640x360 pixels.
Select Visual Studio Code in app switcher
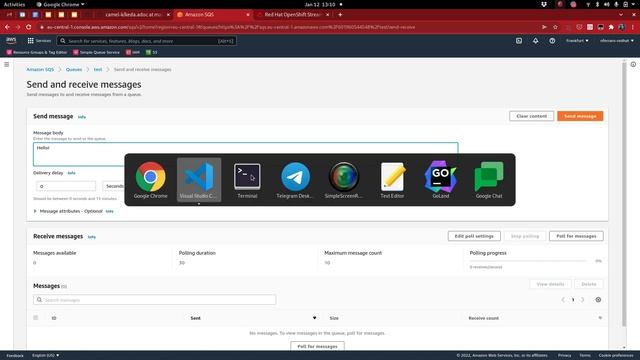coord(199,180)
